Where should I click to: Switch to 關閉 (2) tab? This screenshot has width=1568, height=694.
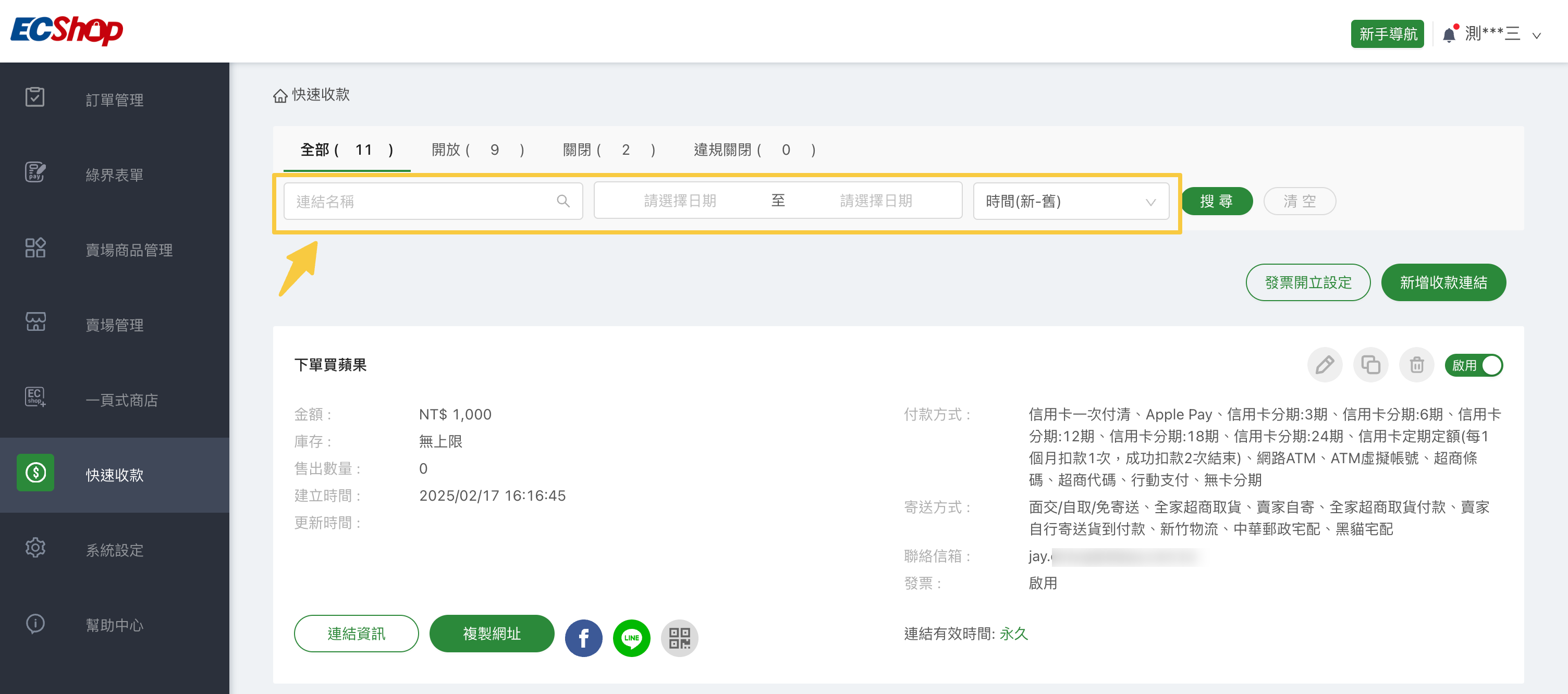coord(609,150)
